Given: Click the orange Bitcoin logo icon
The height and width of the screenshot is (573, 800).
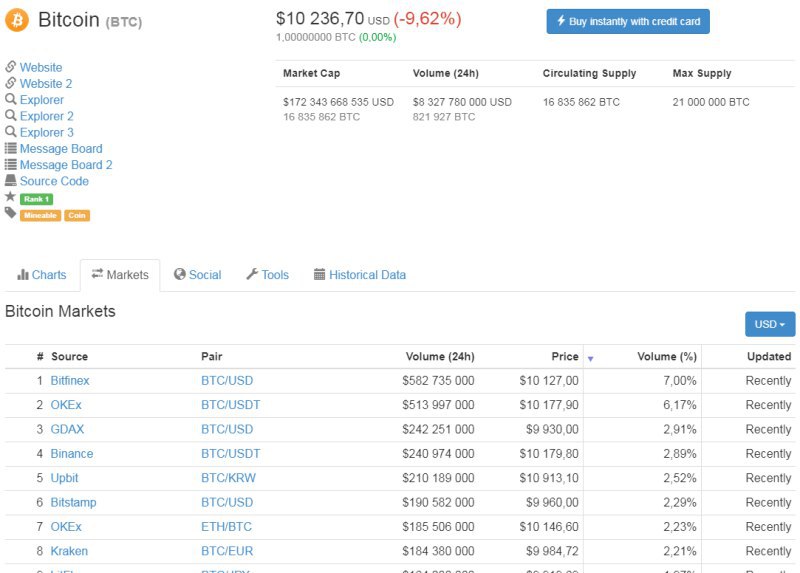Looking at the screenshot, I should point(17,20).
